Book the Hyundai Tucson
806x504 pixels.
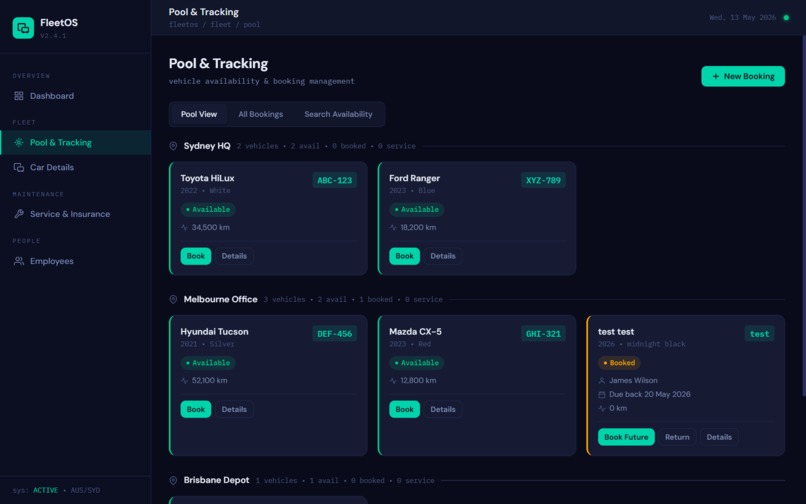tap(196, 409)
